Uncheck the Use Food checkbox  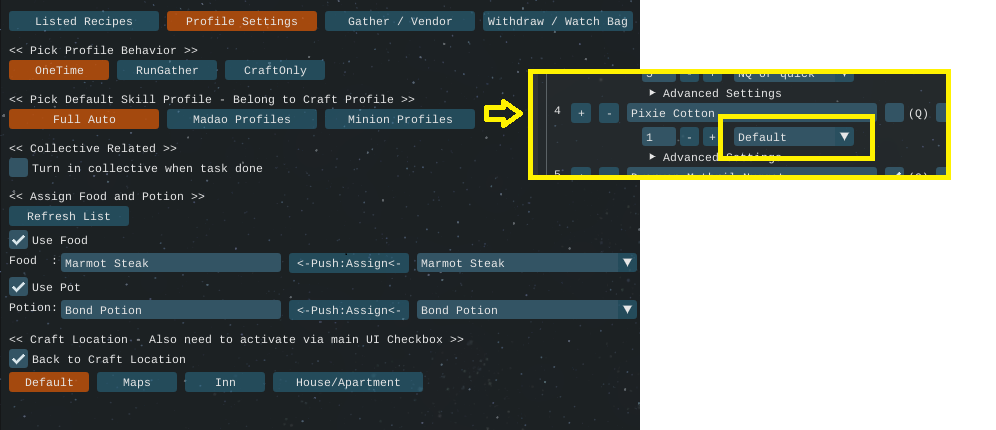[18, 240]
